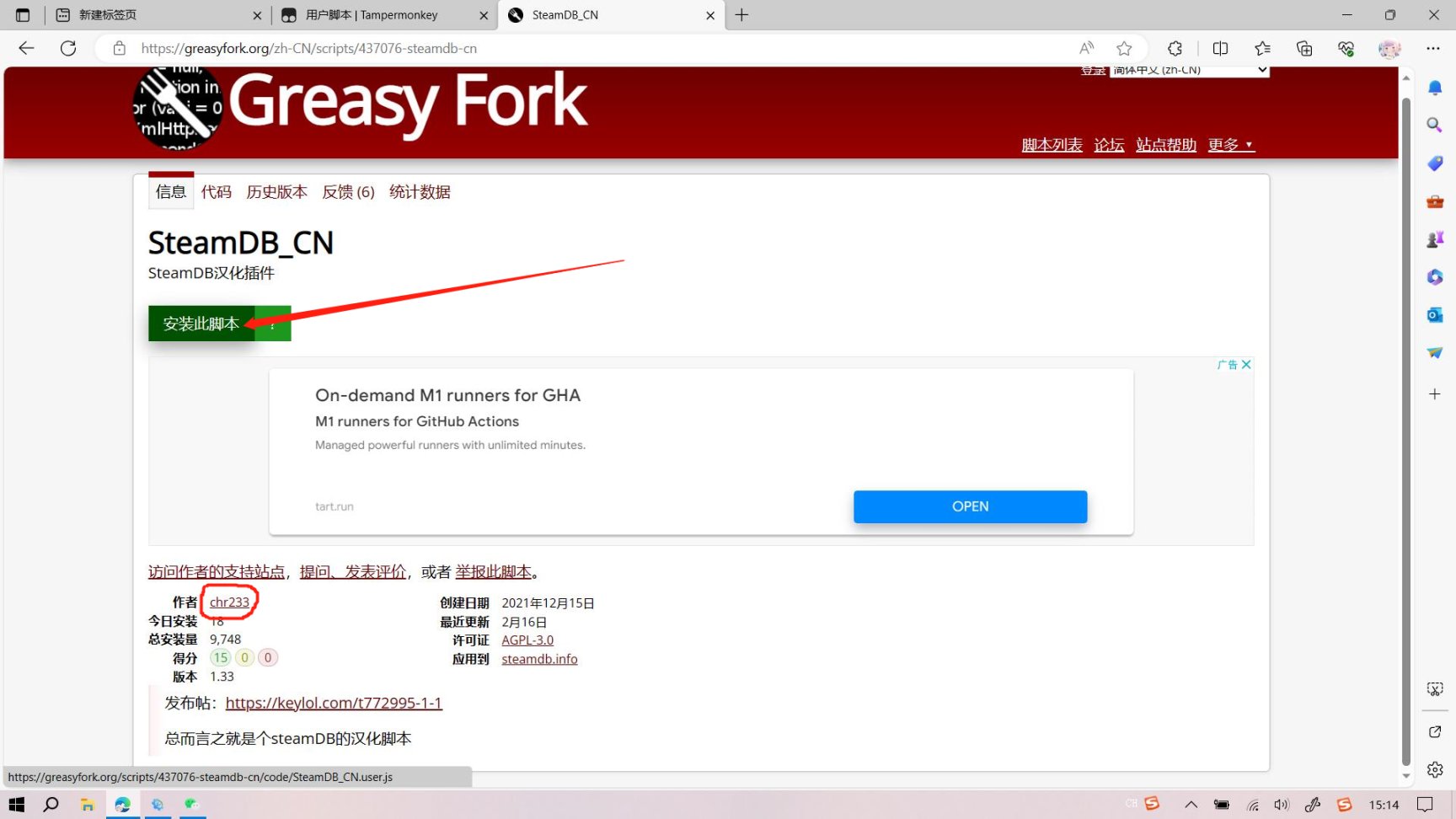
Task: Open the AGPL-3.0 license link
Action: tap(527, 640)
